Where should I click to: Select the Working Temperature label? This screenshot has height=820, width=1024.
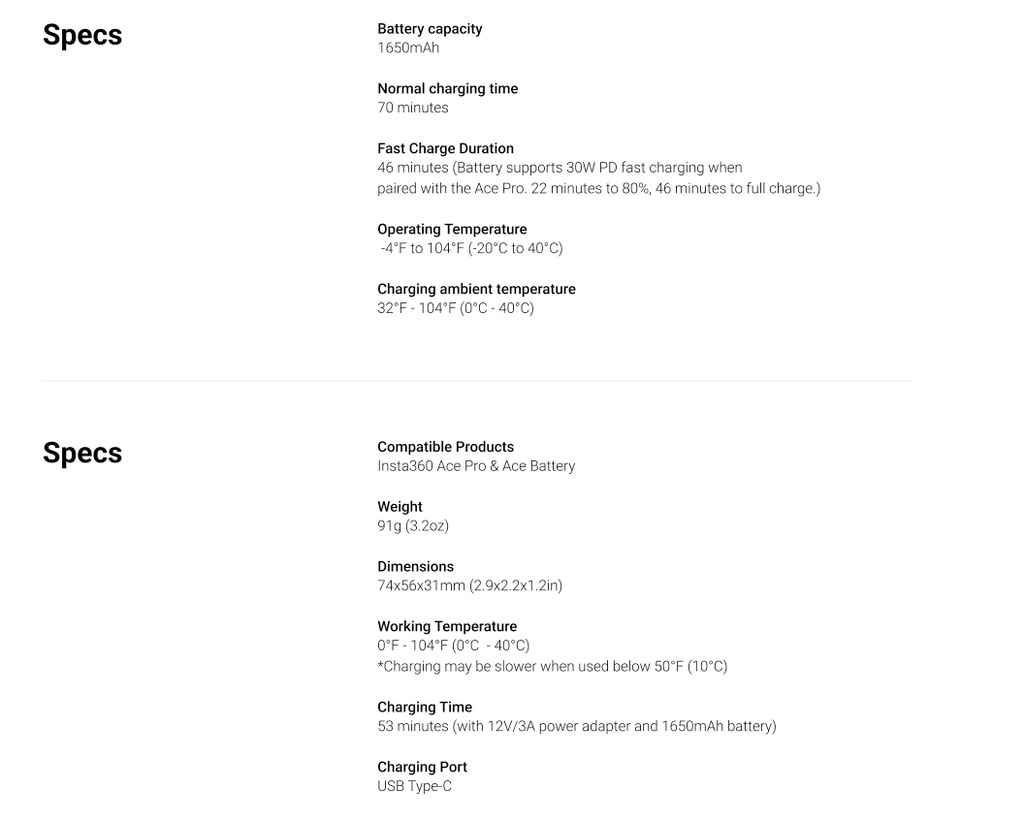[447, 627]
